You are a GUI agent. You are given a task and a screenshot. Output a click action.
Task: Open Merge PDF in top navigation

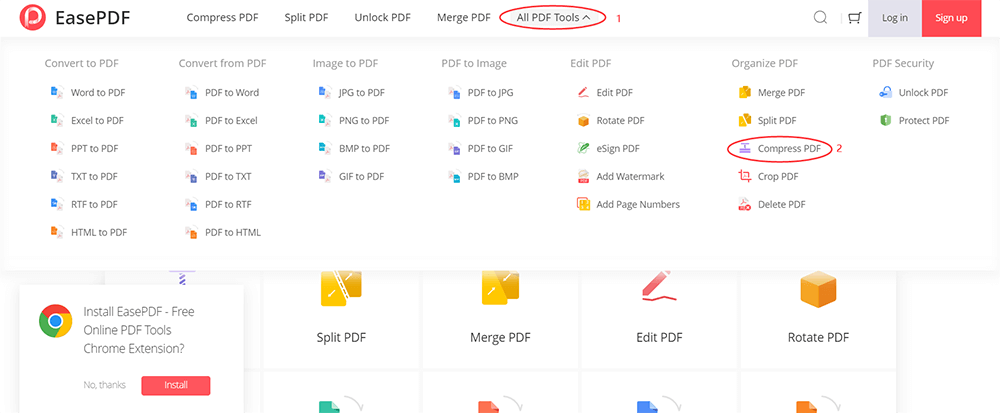(x=463, y=18)
